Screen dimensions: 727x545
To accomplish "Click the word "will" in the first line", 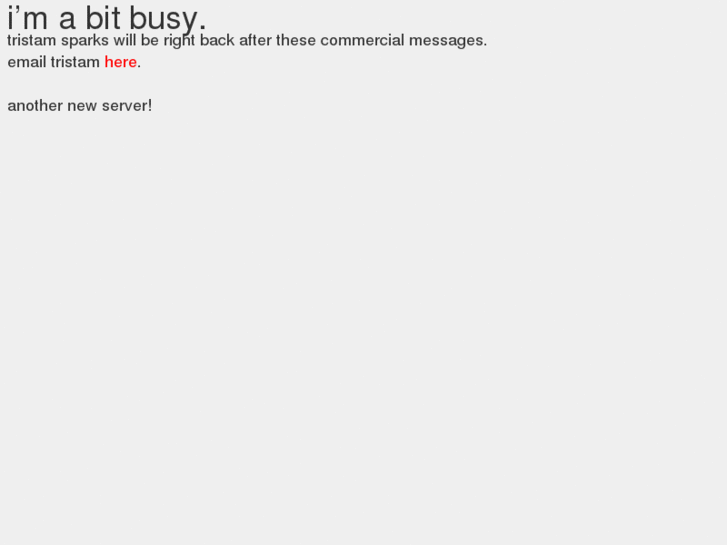I will tap(125, 40).
